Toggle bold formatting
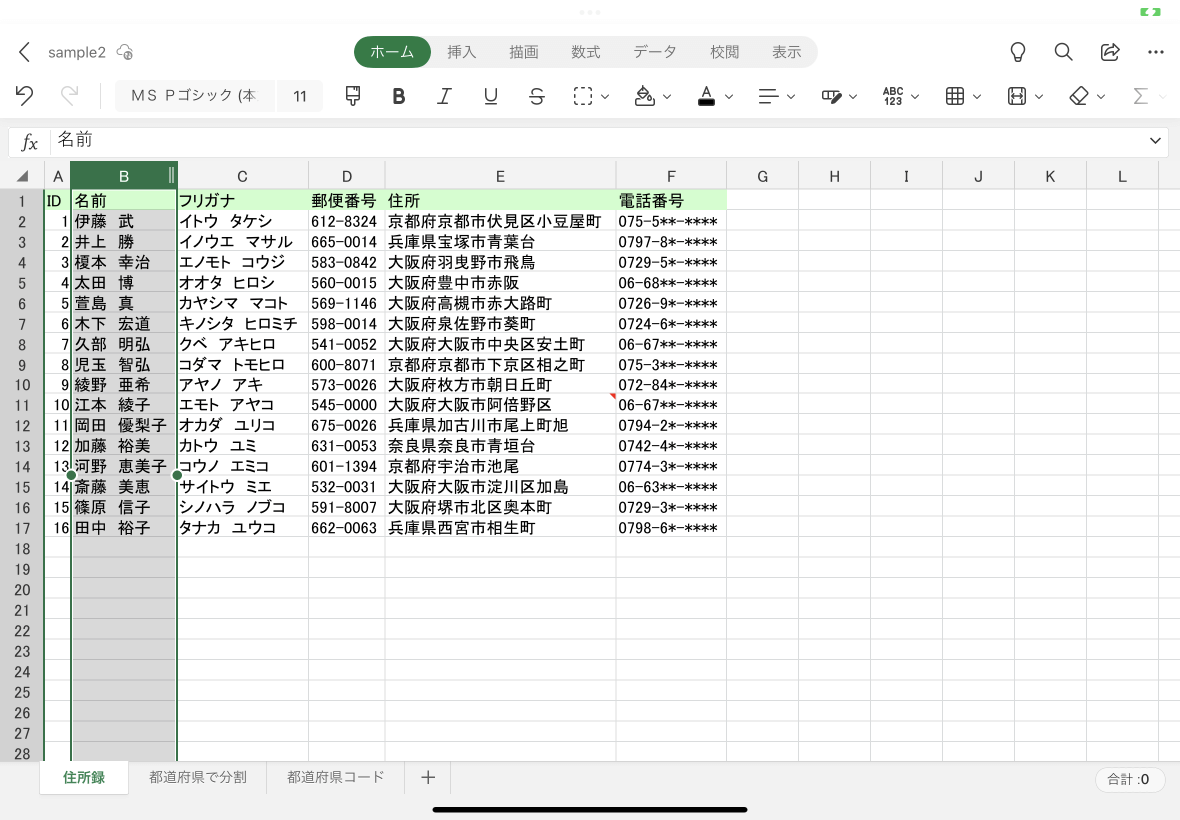 point(399,96)
